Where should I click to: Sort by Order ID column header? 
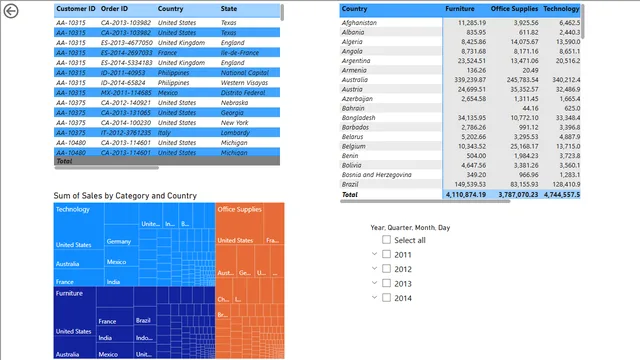click(x=114, y=9)
